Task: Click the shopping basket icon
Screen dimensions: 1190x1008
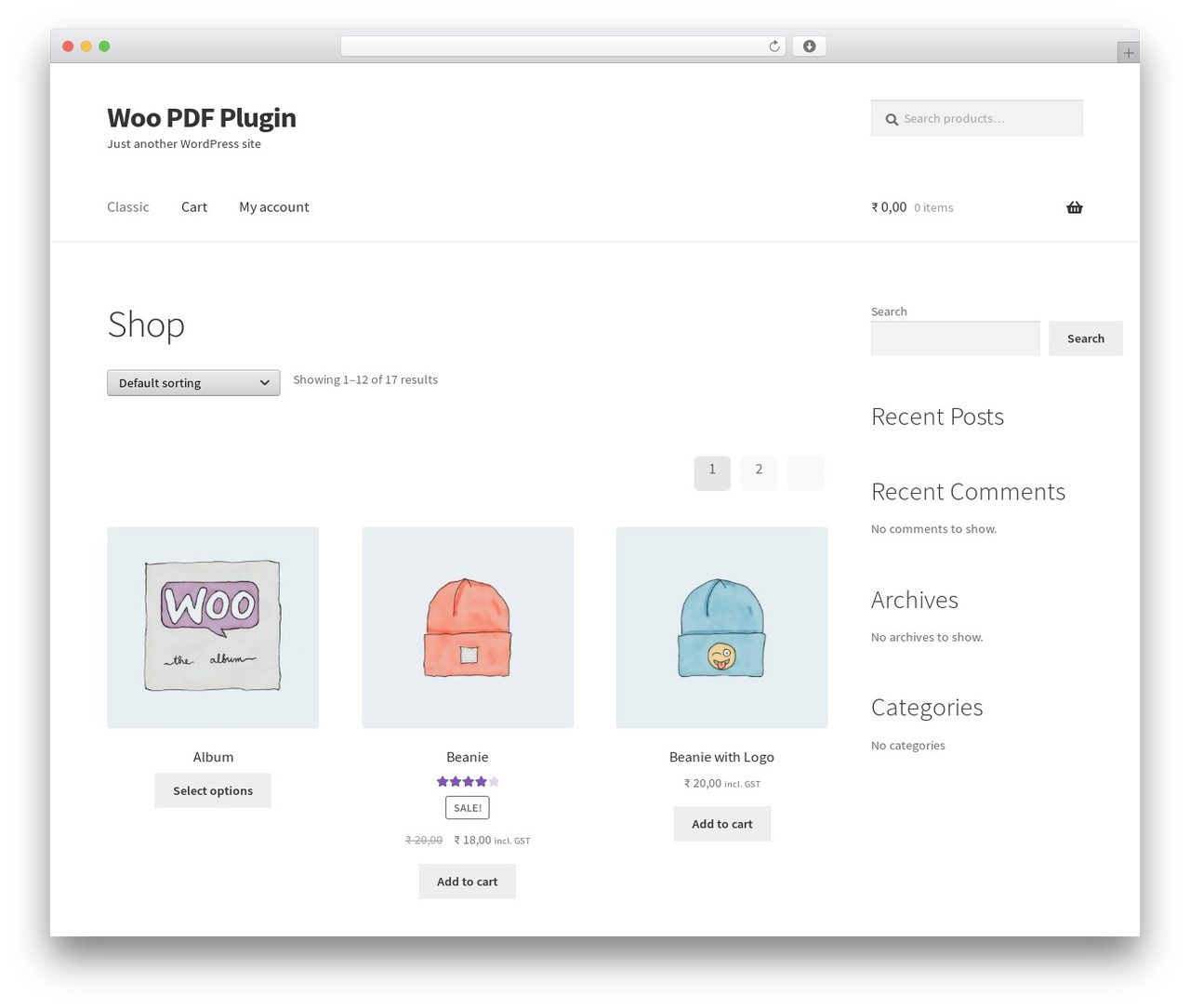Action: click(1075, 207)
